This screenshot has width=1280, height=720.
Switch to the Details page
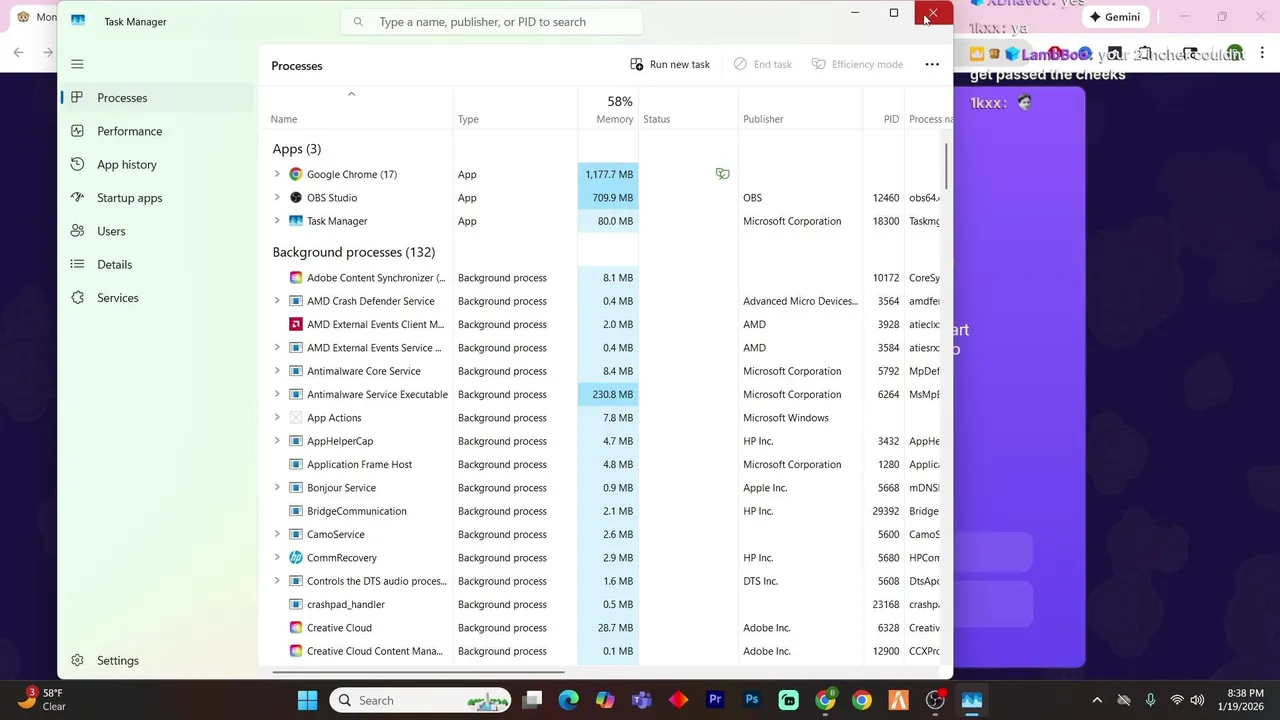coord(156,264)
